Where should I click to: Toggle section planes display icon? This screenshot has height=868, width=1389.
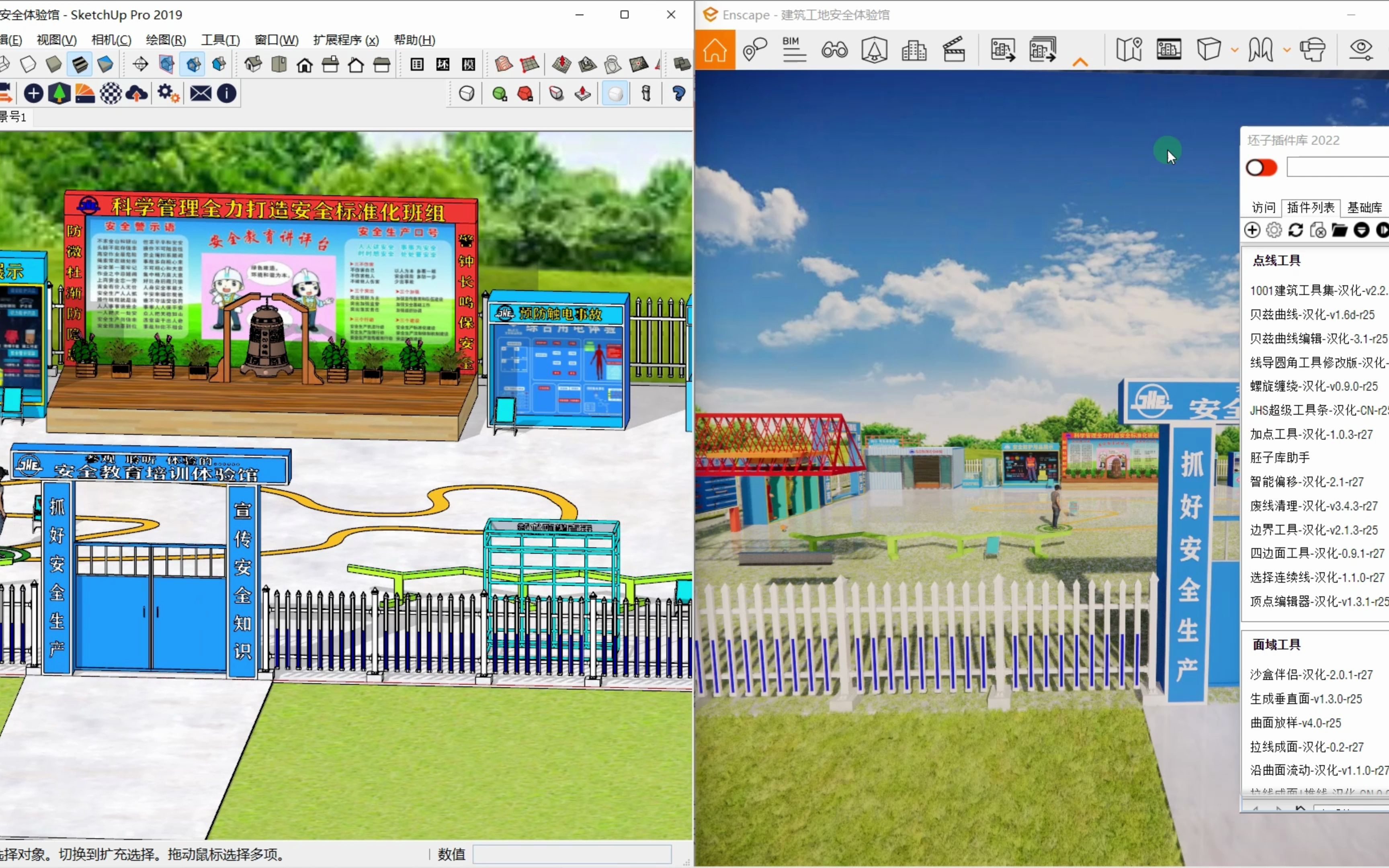166,64
